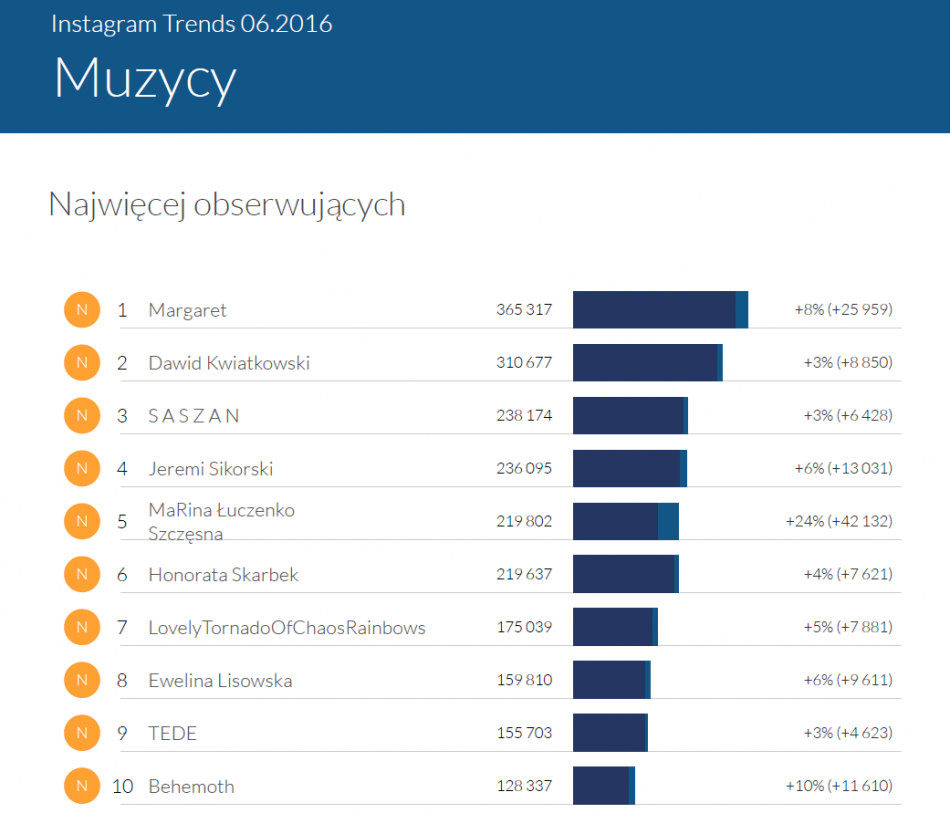Click the Najwięcej obserwujących heading
Screen dimensions: 950x813
click(227, 204)
